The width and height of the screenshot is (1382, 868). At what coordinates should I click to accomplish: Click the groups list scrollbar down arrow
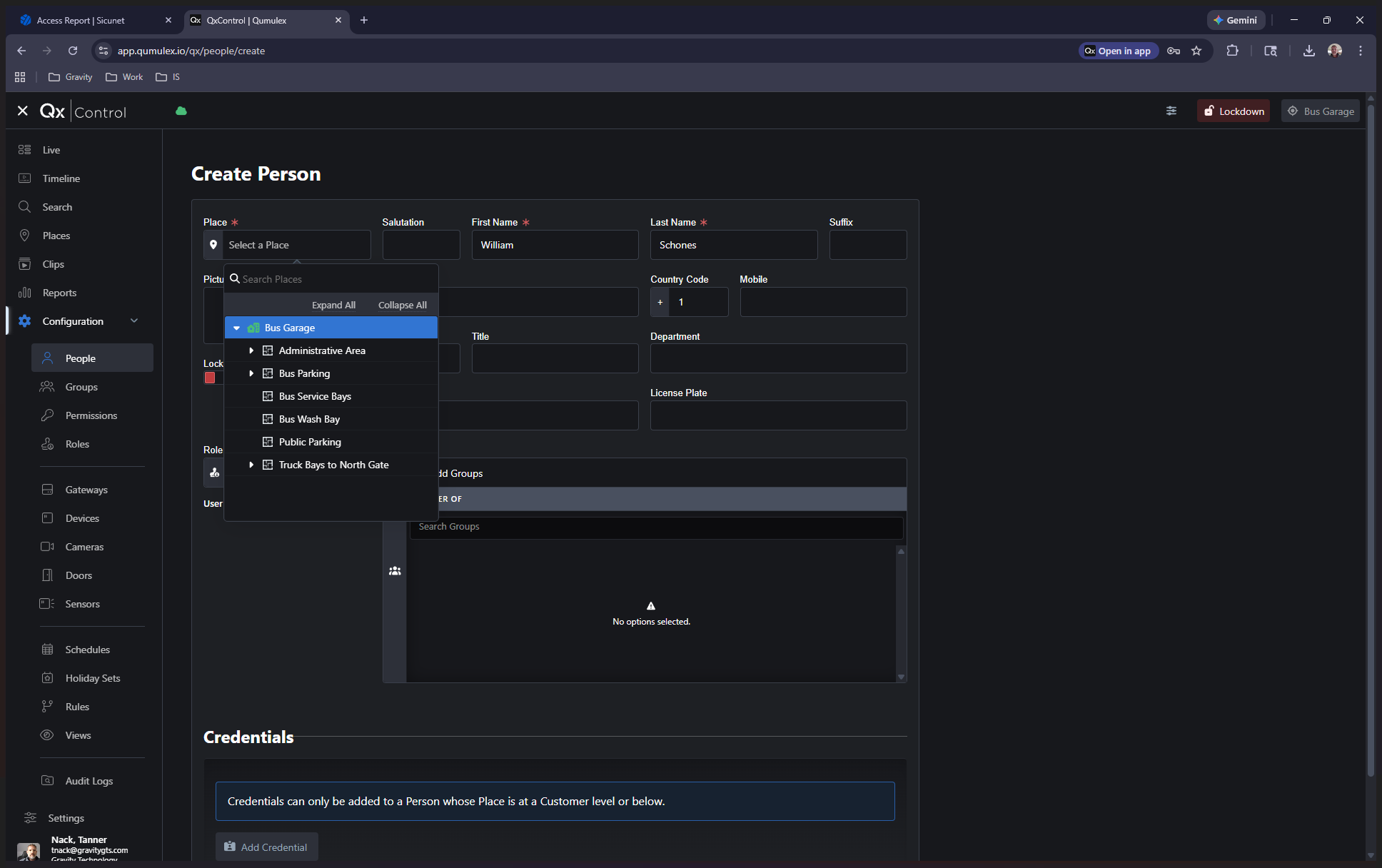[x=902, y=677]
